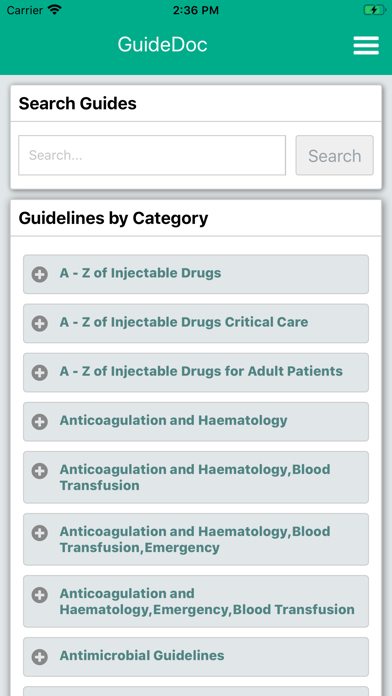Expand Haematology,Emergency,Blood Transfusion category row
This screenshot has height=696, width=392.
click(196, 601)
